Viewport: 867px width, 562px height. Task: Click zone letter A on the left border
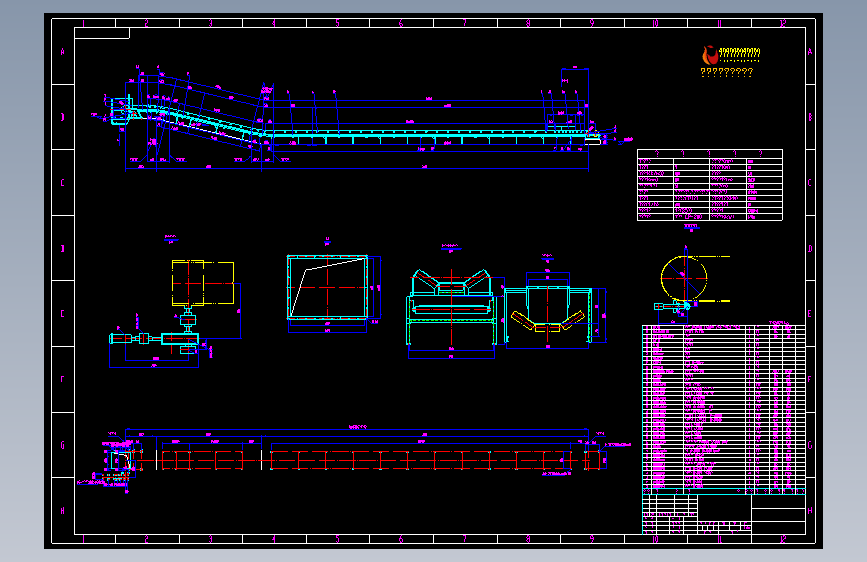click(x=62, y=52)
